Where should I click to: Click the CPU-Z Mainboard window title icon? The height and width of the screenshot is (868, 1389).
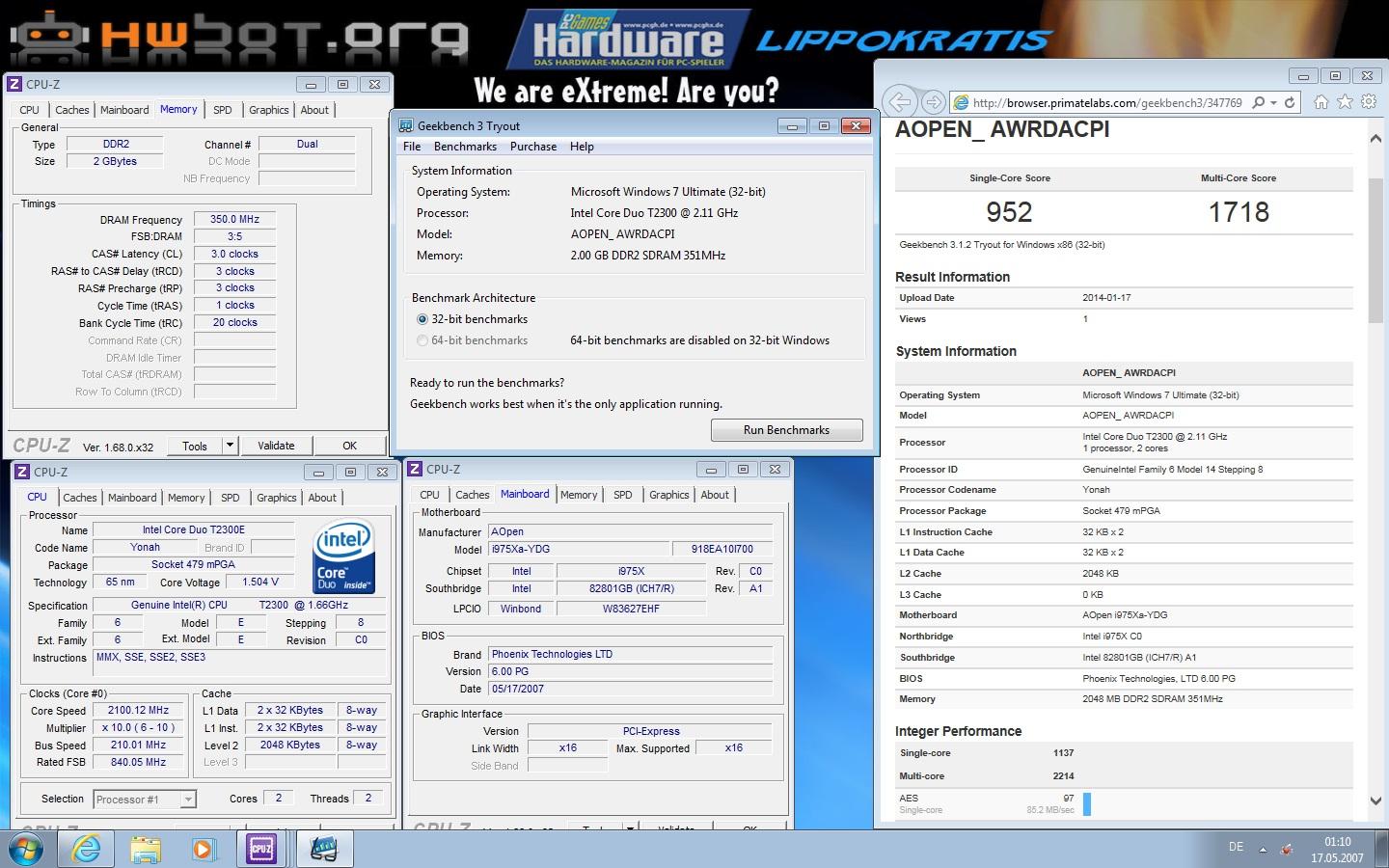[415, 469]
